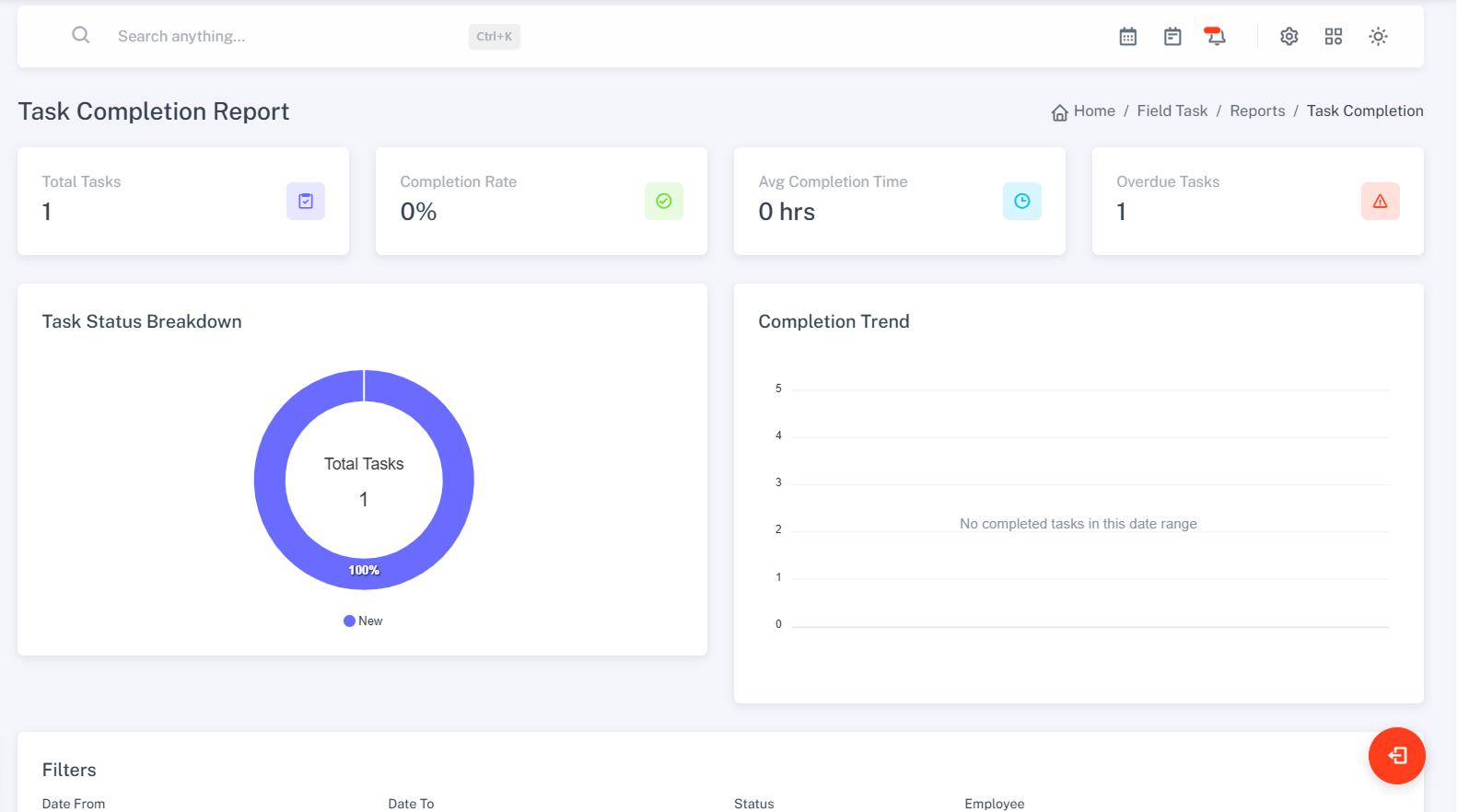Focus the 'Search anything...' input field
This screenshot has width=1458, height=812.
276,36
